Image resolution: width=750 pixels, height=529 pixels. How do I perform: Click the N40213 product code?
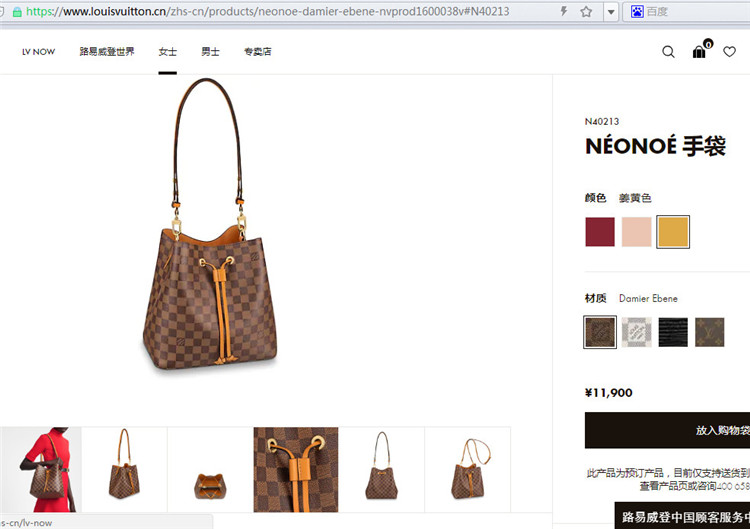click(602, 121)
